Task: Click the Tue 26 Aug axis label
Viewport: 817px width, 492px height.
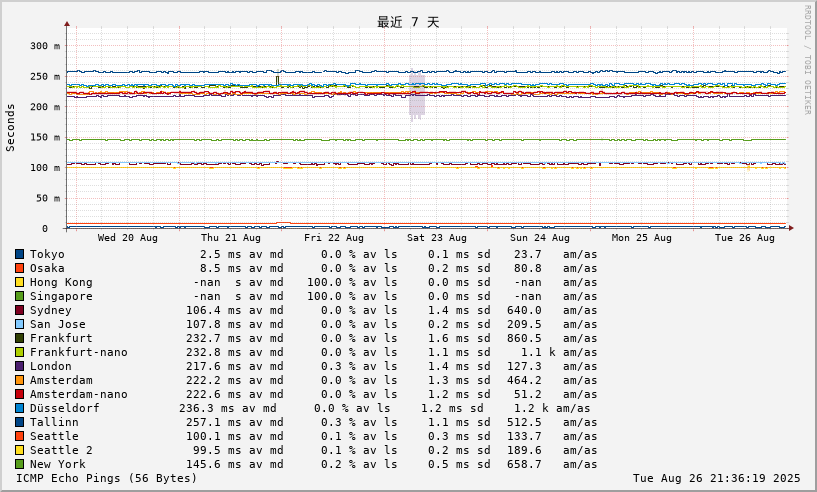Action: point(745,238)
